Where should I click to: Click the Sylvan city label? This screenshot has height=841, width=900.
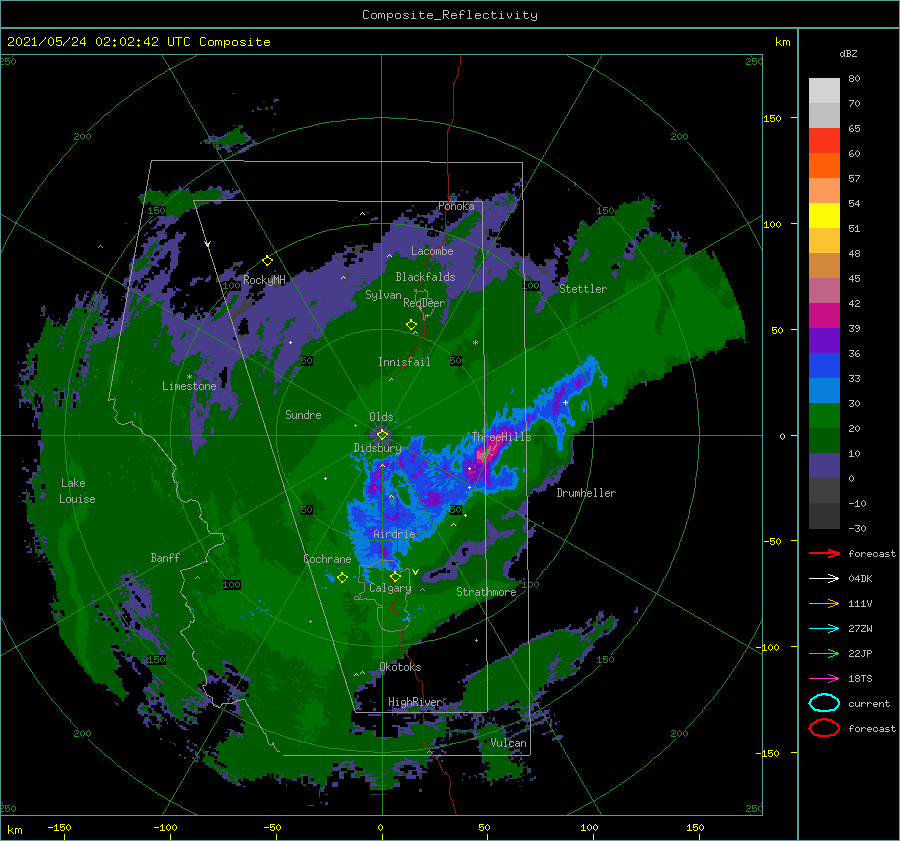point(383,295)
